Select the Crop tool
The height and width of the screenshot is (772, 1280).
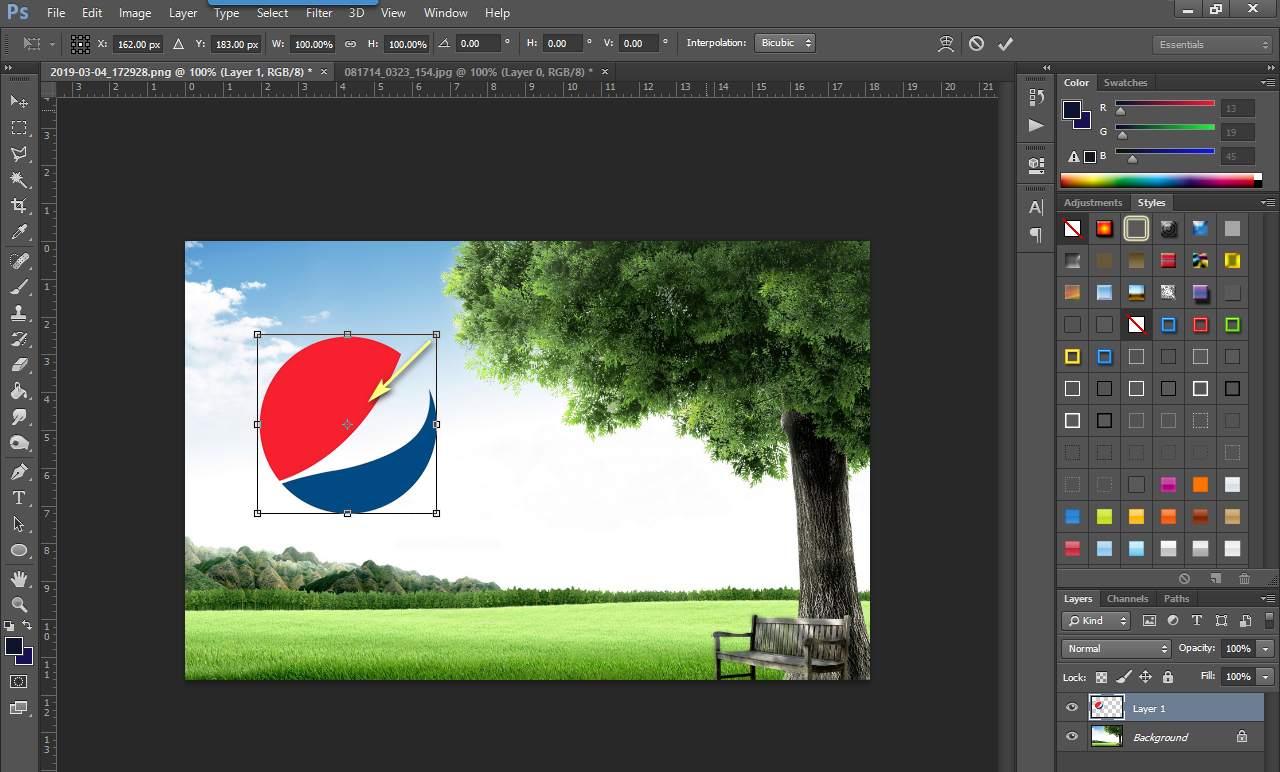[19, 206]
